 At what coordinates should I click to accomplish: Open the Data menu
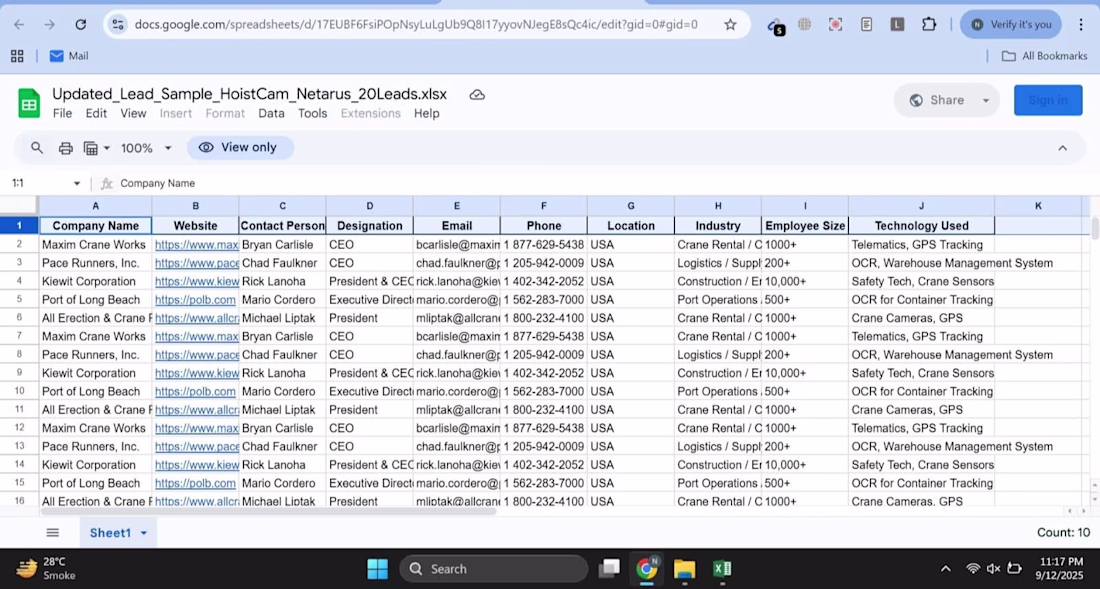pos(271,114)
